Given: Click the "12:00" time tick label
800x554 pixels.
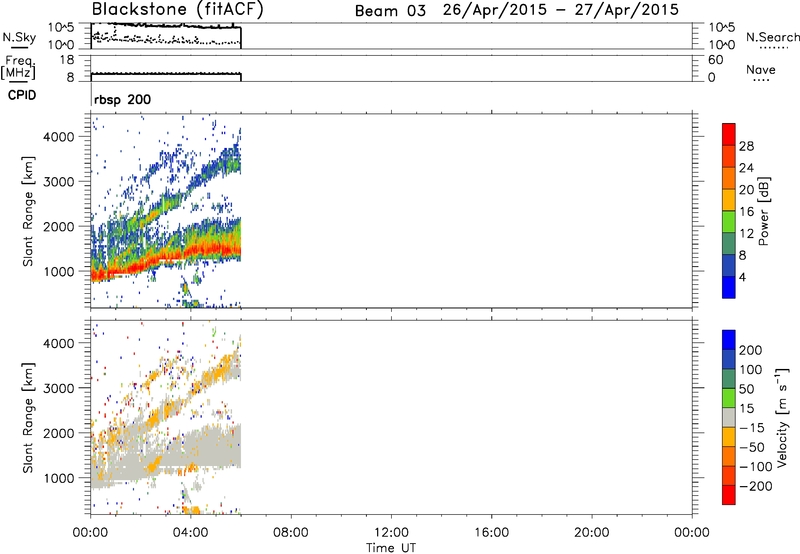Looking at the screenshot, I should coord(391,533).
